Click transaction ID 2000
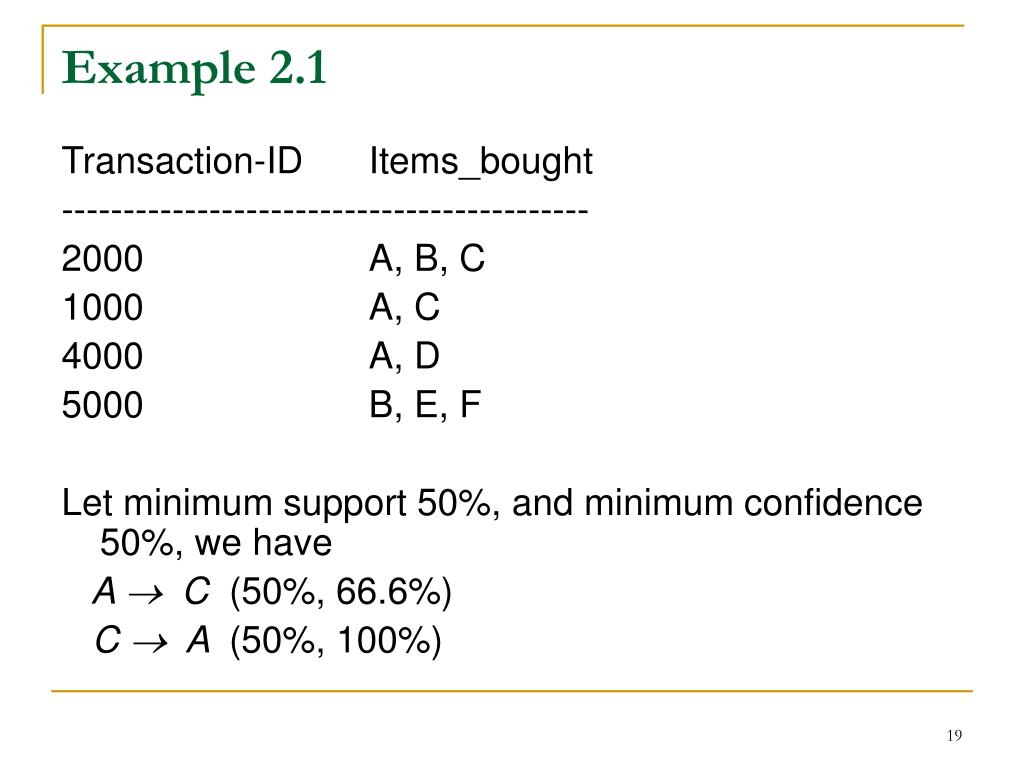Viewport: 1024px width, 768px height. pos(103,258)
